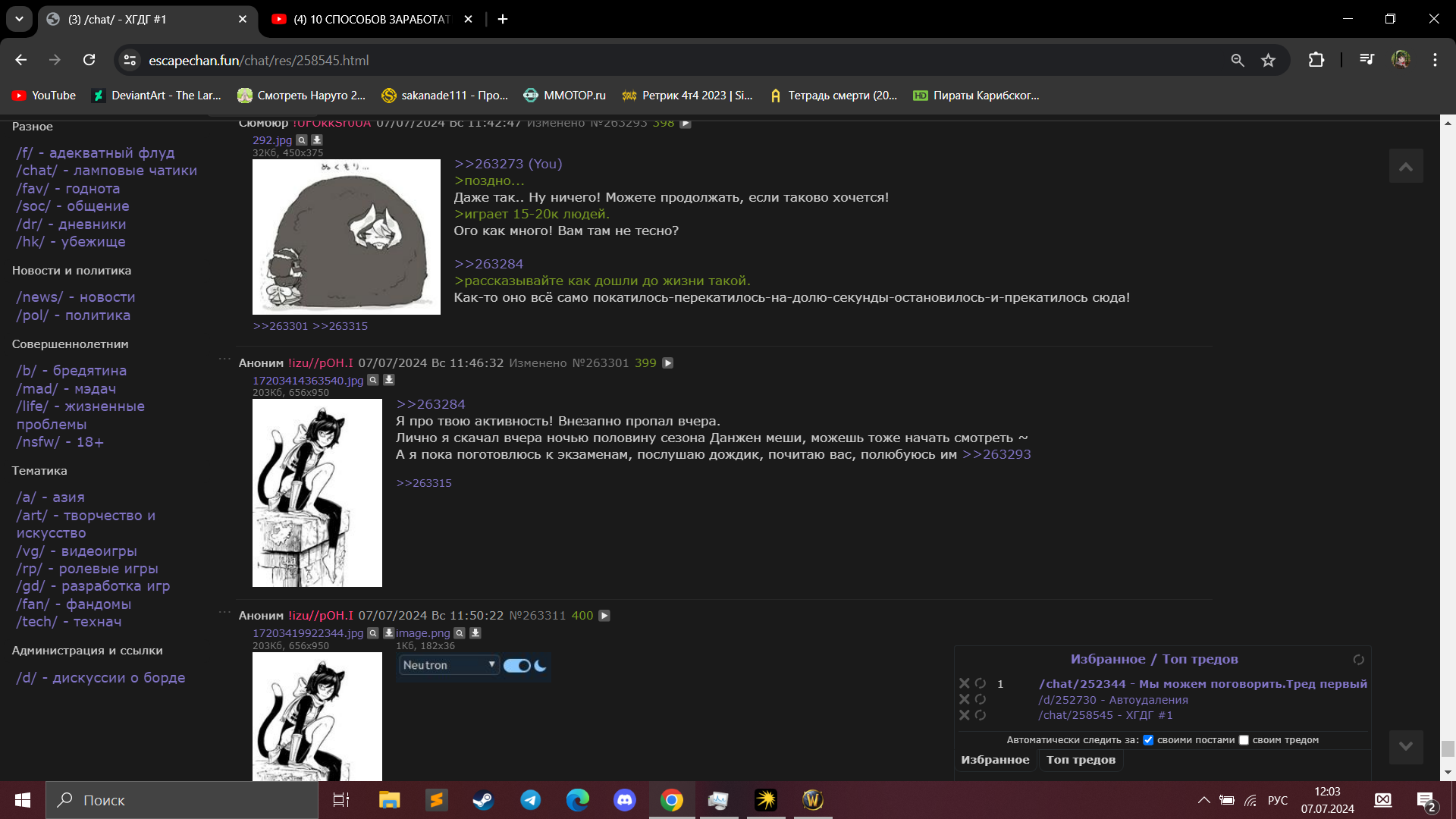
Task: Expand post menu arrow for №263301
Action: (x=668, y=363)
